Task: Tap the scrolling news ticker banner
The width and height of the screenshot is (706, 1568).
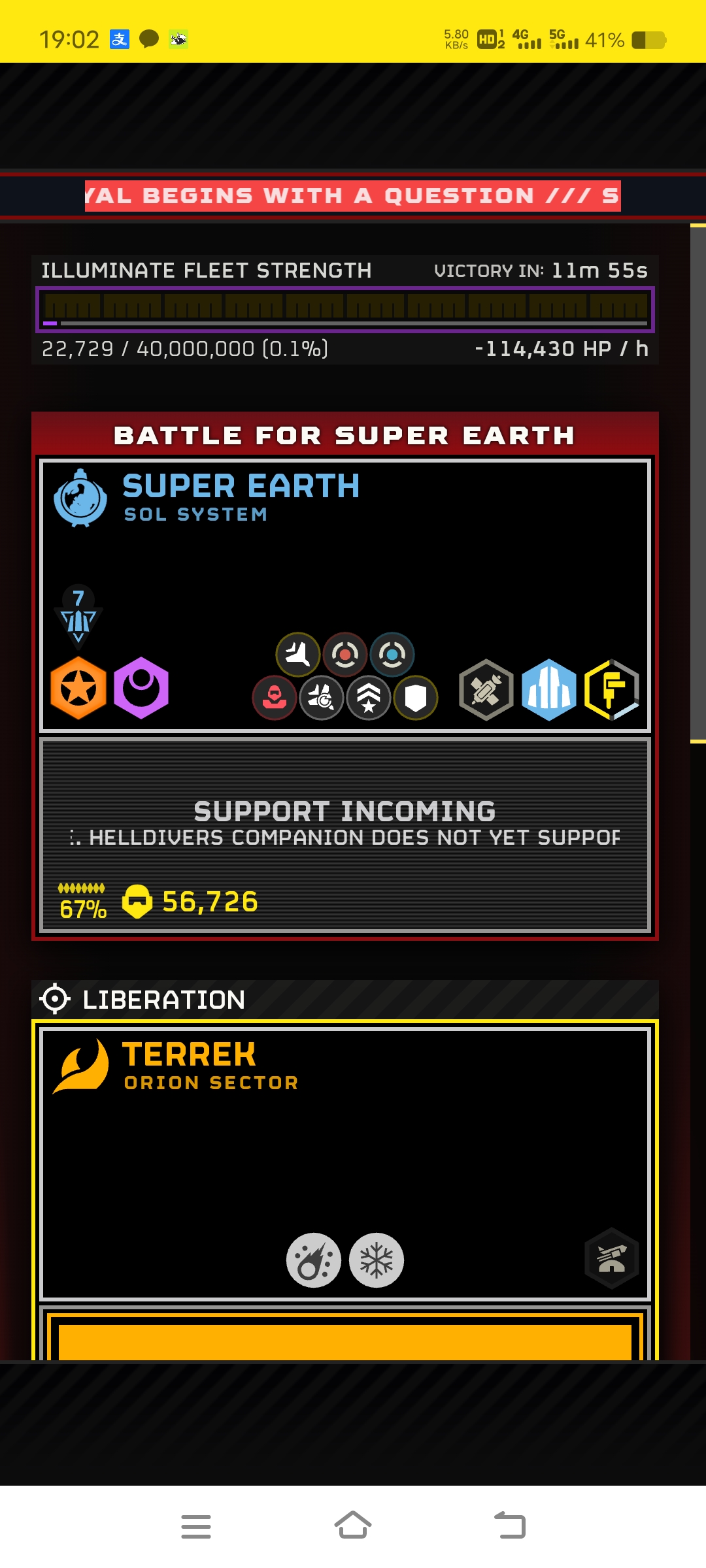Action: point(353,196)
